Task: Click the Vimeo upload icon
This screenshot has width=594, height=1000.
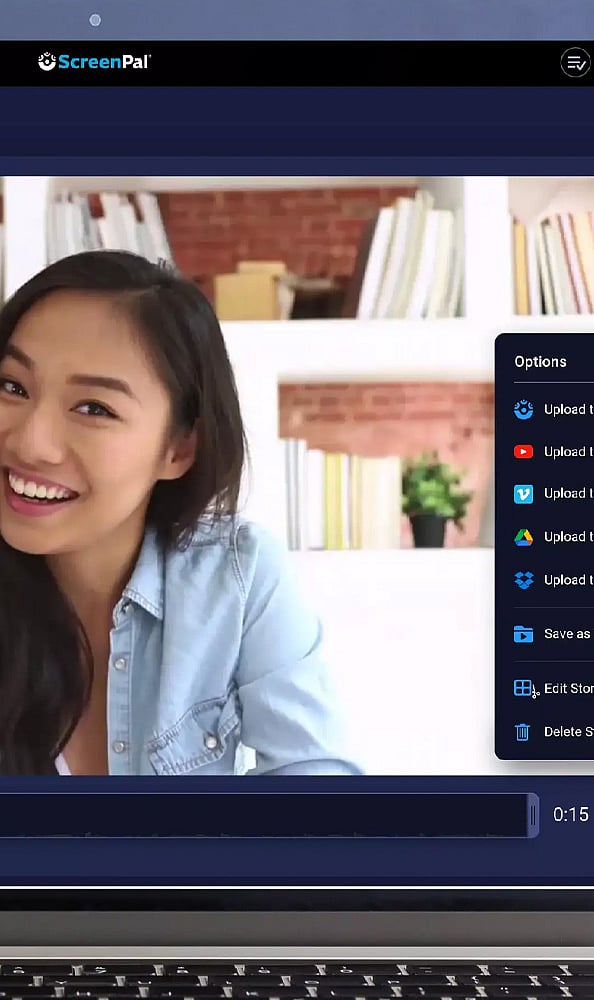Action: [523, 494]
